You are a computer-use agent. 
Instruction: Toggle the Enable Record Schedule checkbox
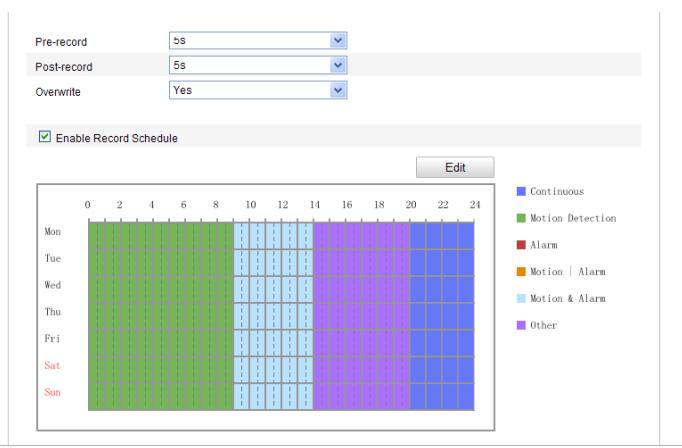(x=42, y=137)
